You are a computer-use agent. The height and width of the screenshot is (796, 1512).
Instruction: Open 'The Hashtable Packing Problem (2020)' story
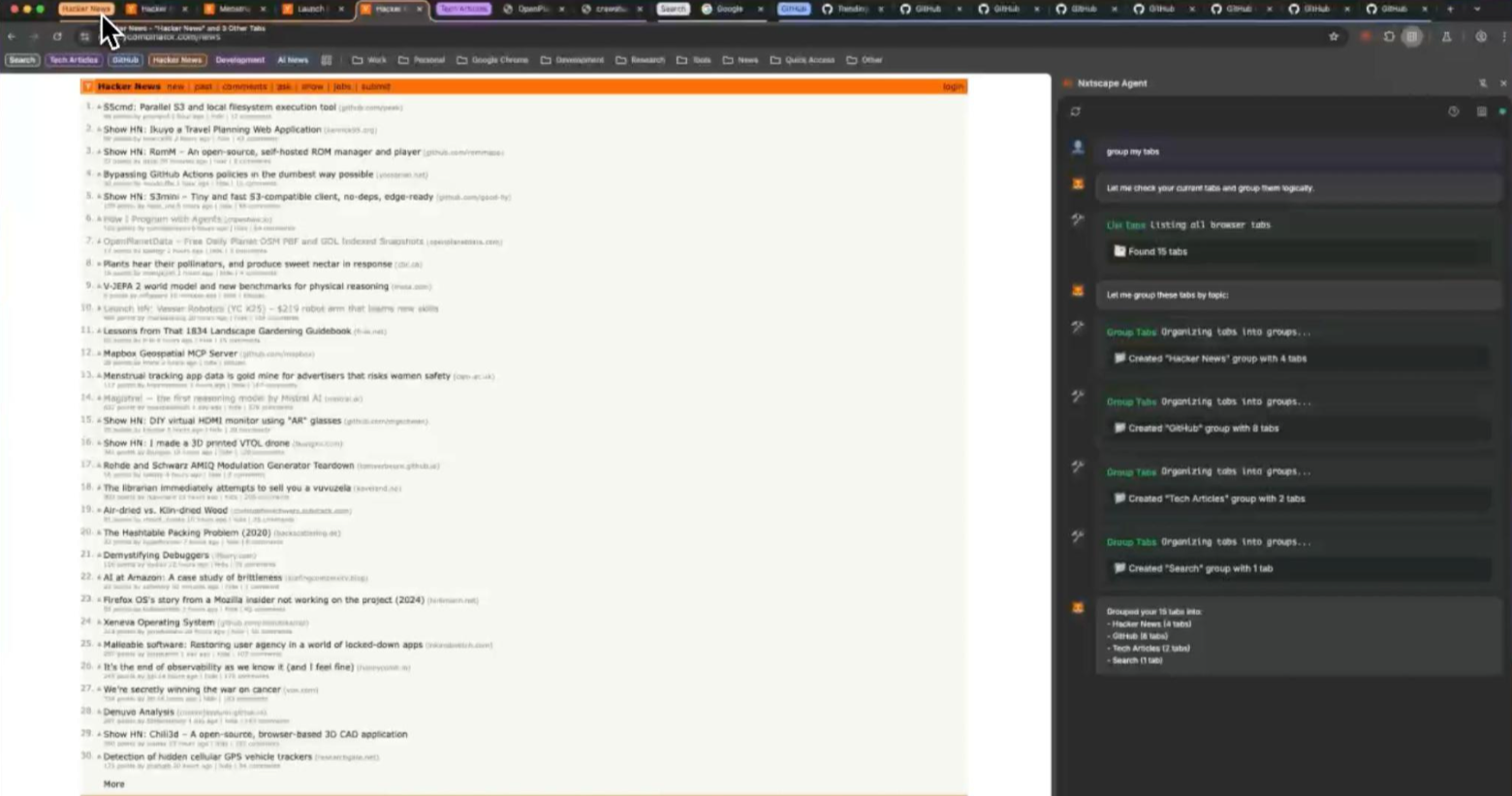point(187,532)
